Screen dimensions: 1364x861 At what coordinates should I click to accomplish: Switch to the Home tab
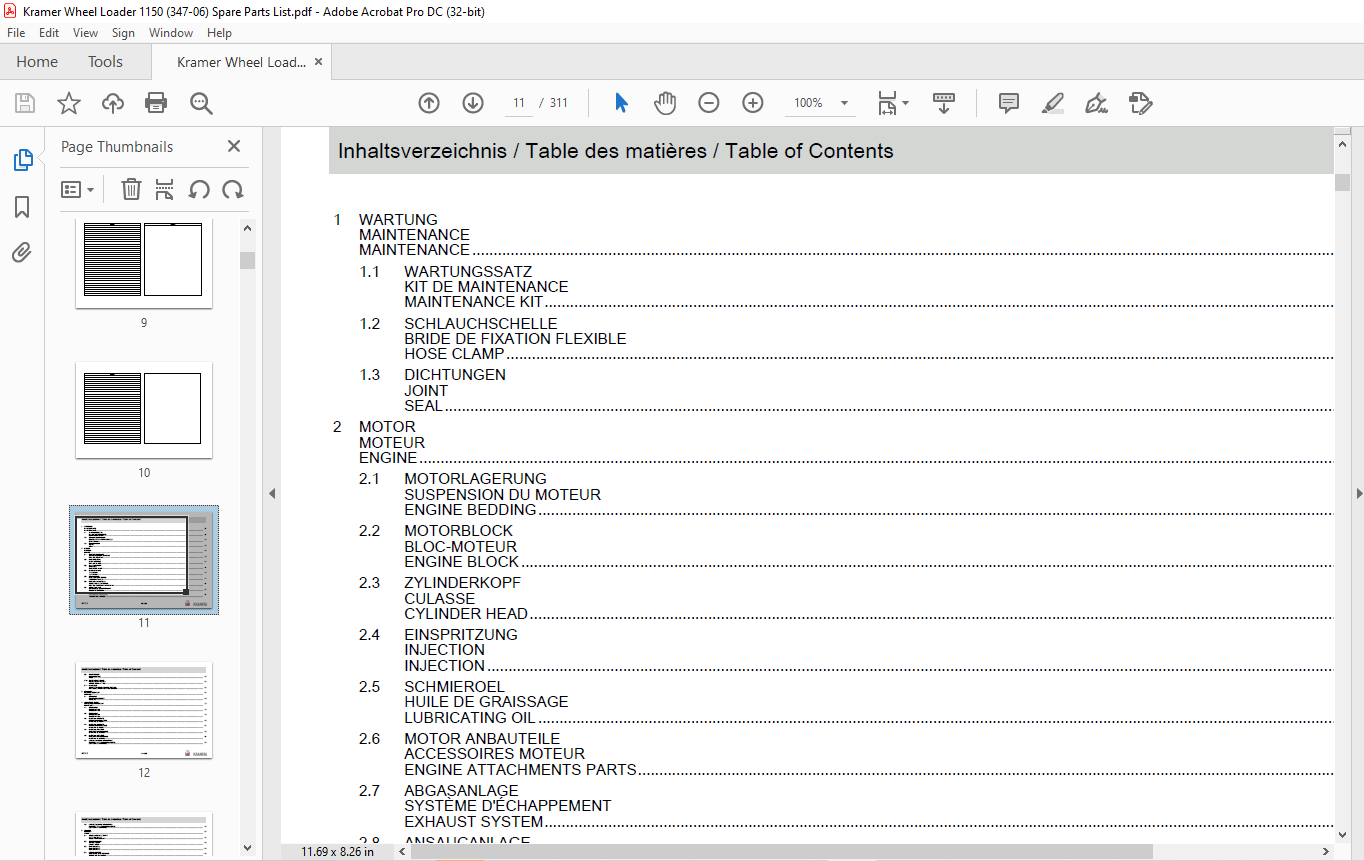coord(37,62)
